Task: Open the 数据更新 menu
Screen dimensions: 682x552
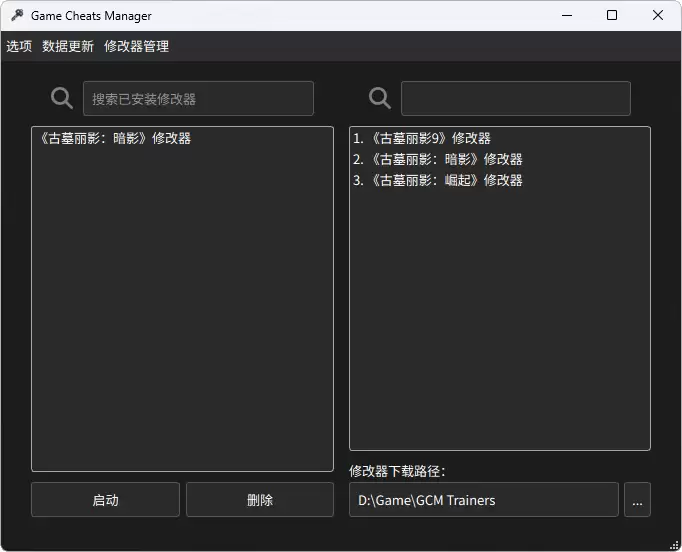Action: coord(68,46)
